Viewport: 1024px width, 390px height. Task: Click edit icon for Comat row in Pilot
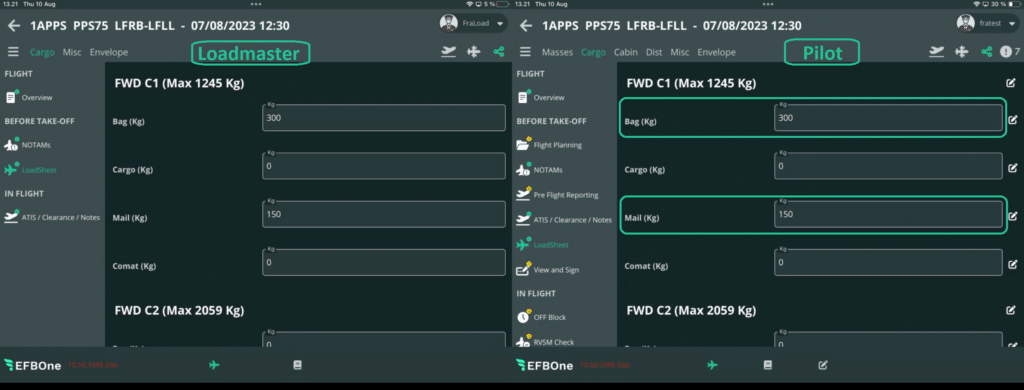click(1013, 265)
